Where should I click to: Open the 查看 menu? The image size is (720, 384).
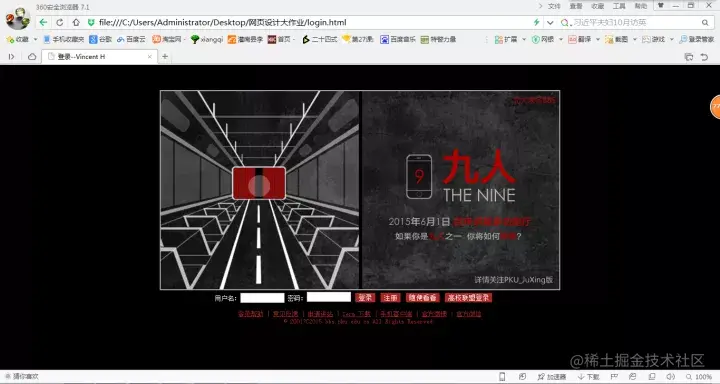click(x=576, y=6)
